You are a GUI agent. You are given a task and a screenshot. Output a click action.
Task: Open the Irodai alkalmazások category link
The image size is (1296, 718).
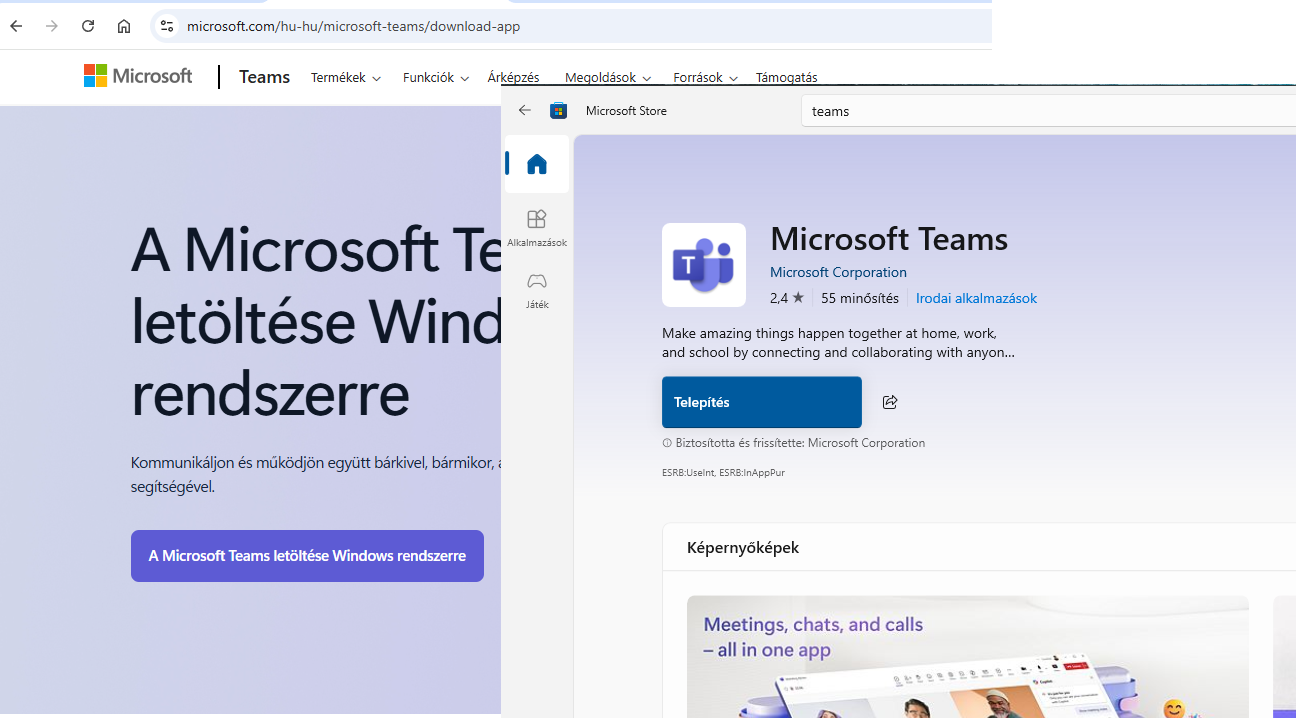click(976, 298)
